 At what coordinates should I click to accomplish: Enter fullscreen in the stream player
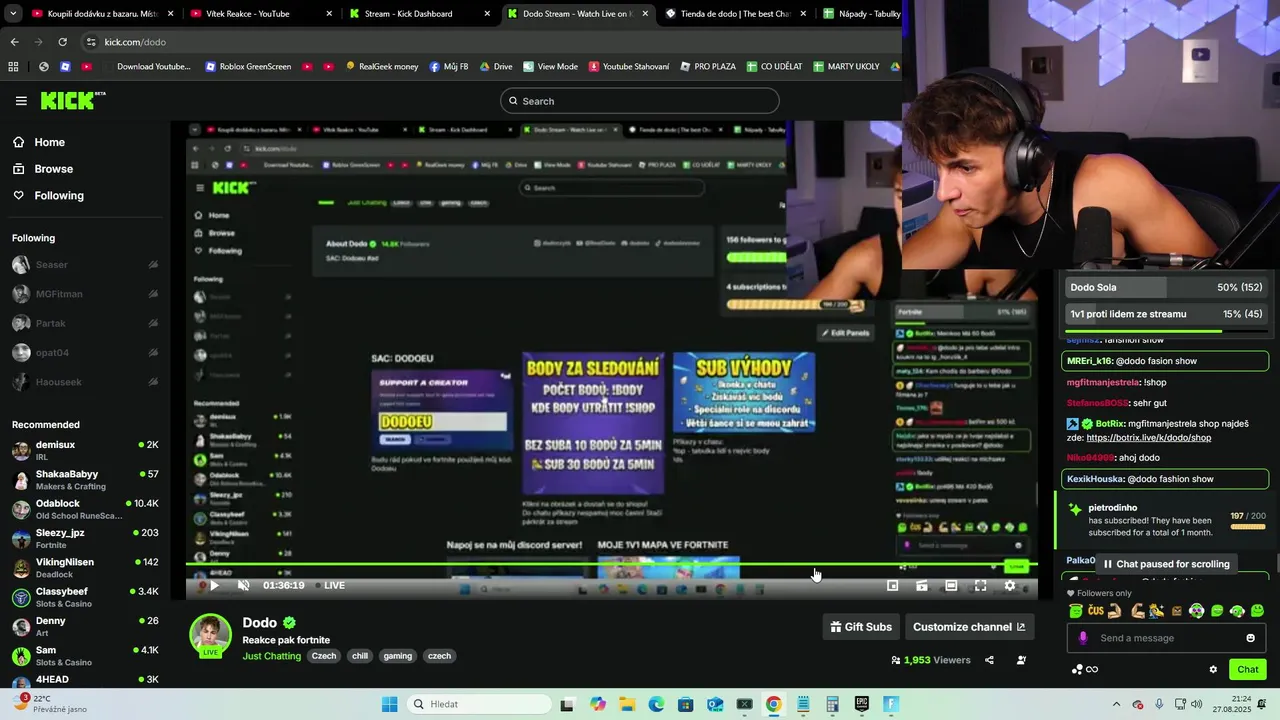[980, 586]
